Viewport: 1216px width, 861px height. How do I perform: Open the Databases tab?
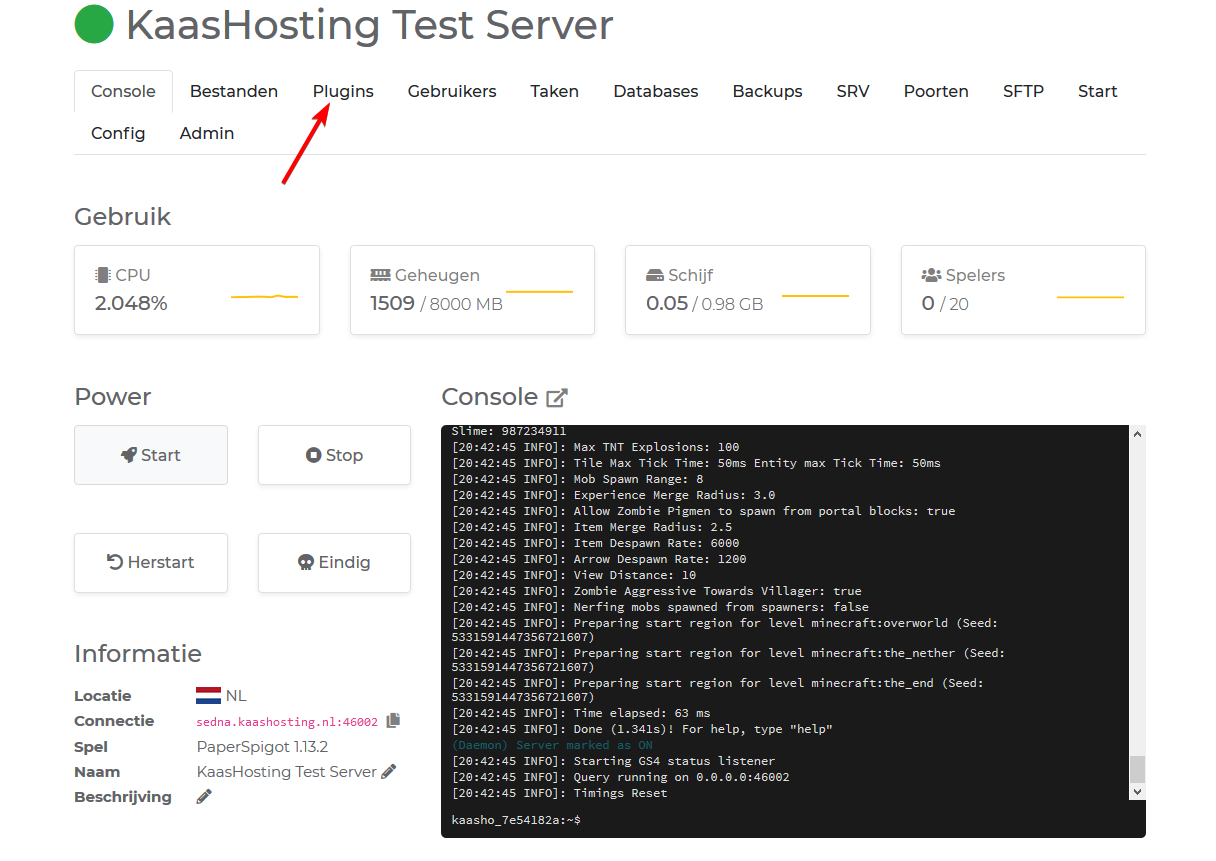[x=655, y=91]
